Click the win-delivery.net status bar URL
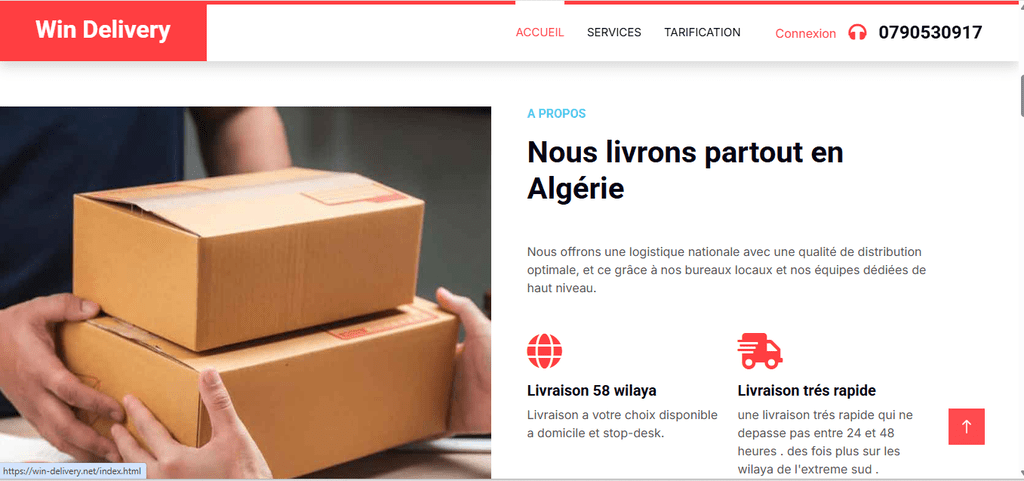The width and height of the screenshot is (1024, 481). [72, 471]
